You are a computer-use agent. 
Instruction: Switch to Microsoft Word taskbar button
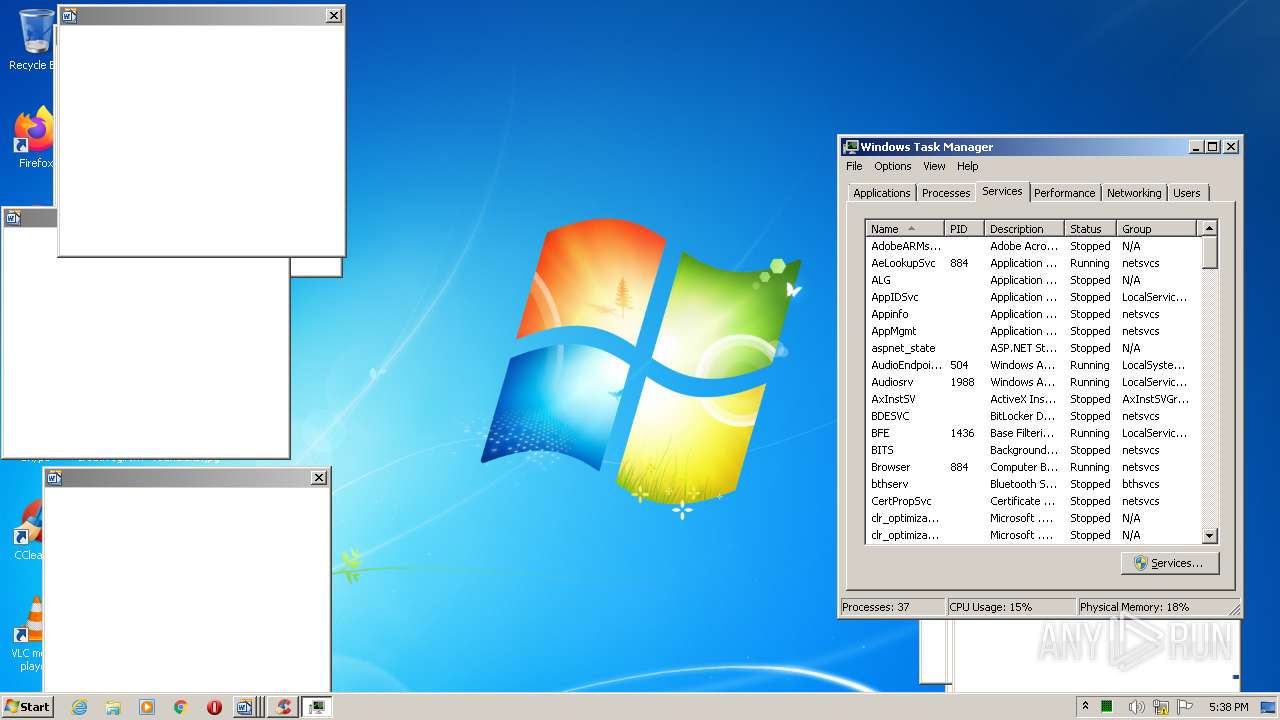point(245,707)
